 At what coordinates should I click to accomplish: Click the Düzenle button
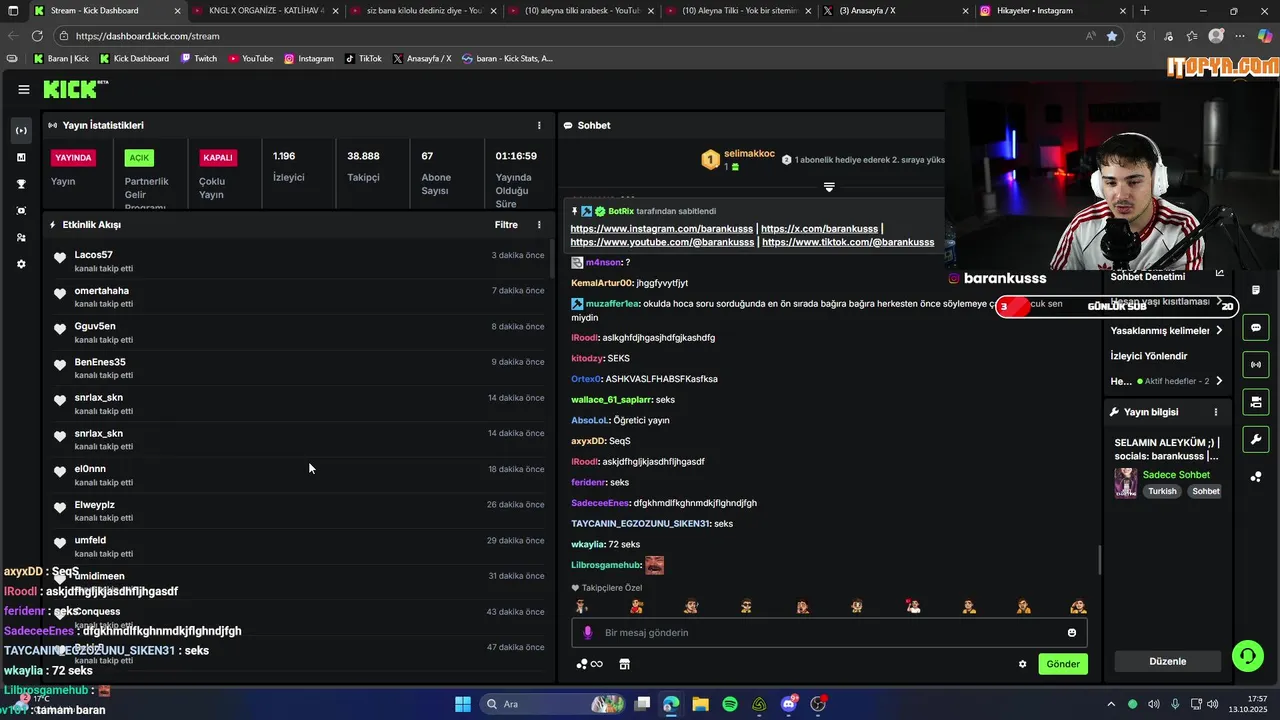(x=1167, y=661)
